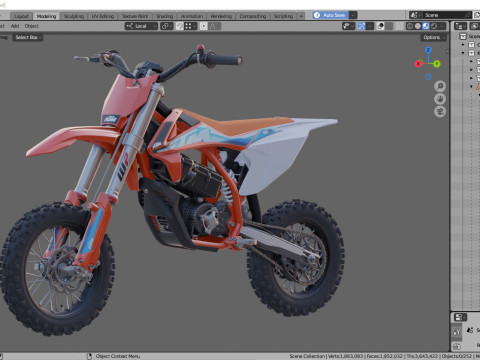Image resolution: width=480 pixels, height=360 pixels.
Task: Open the Rendering workspace tab
Action: click(x=221, y=16)
